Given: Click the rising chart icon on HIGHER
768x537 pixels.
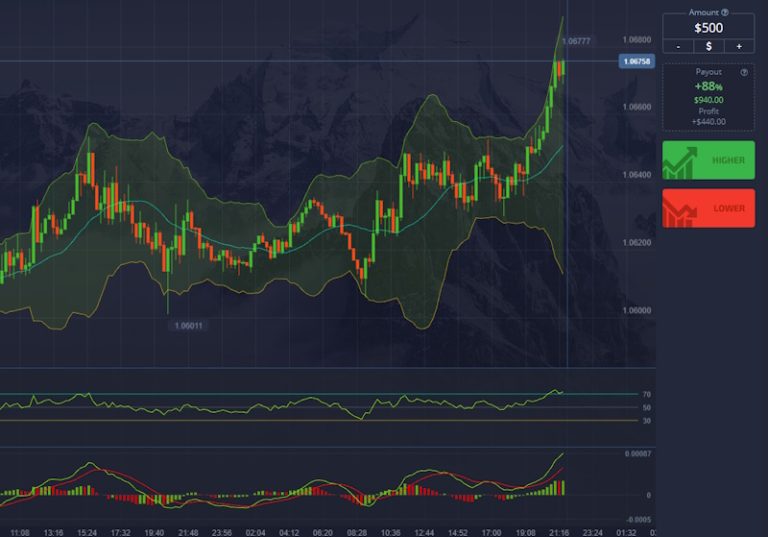Looking at the screenshot, I should 679,163.
